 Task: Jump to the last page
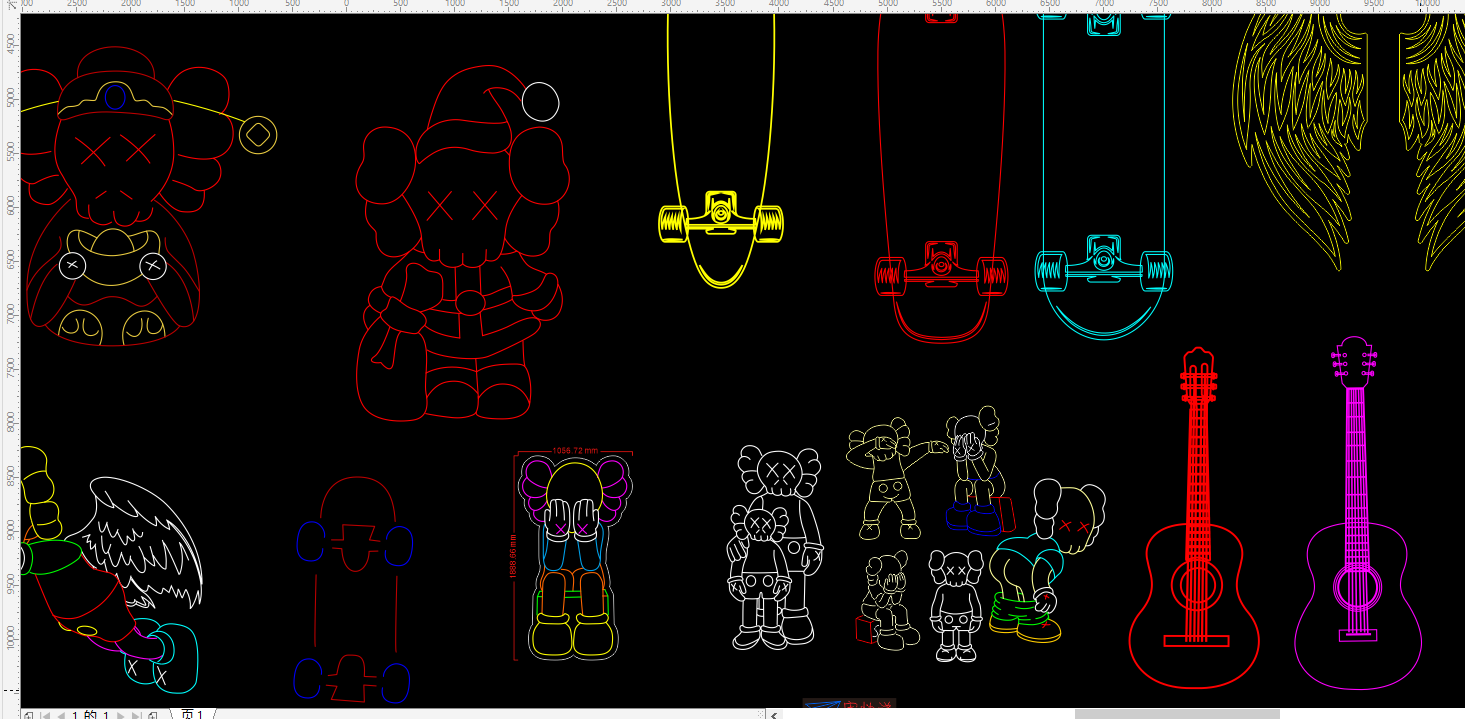136,714
